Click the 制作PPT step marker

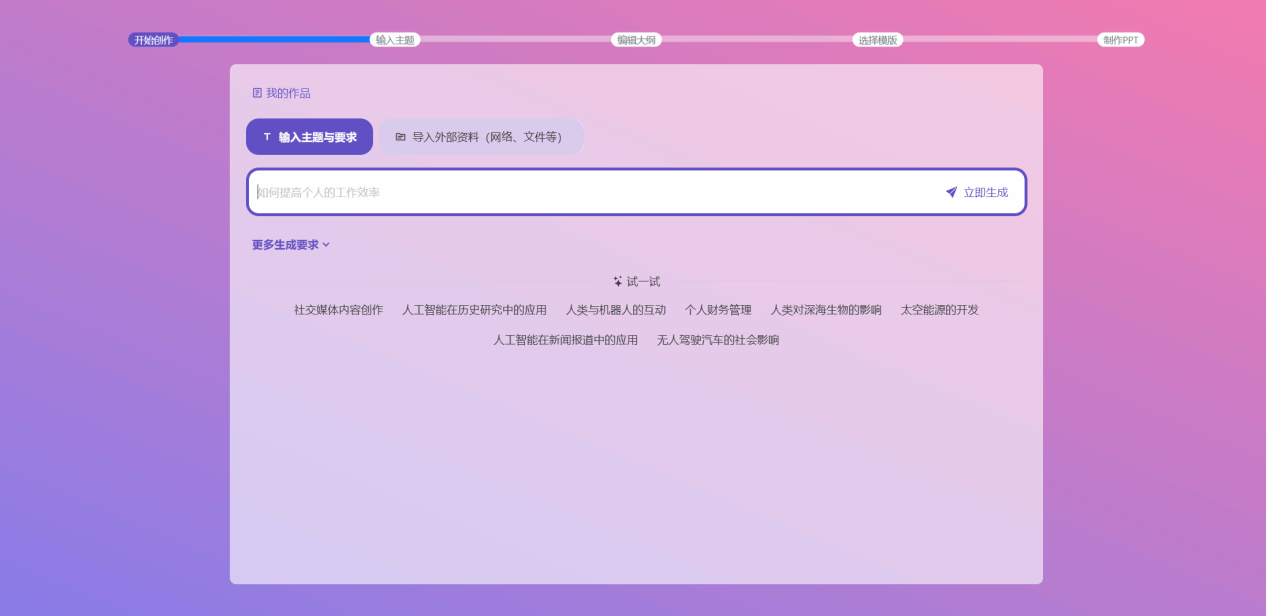click(1120, 40)
